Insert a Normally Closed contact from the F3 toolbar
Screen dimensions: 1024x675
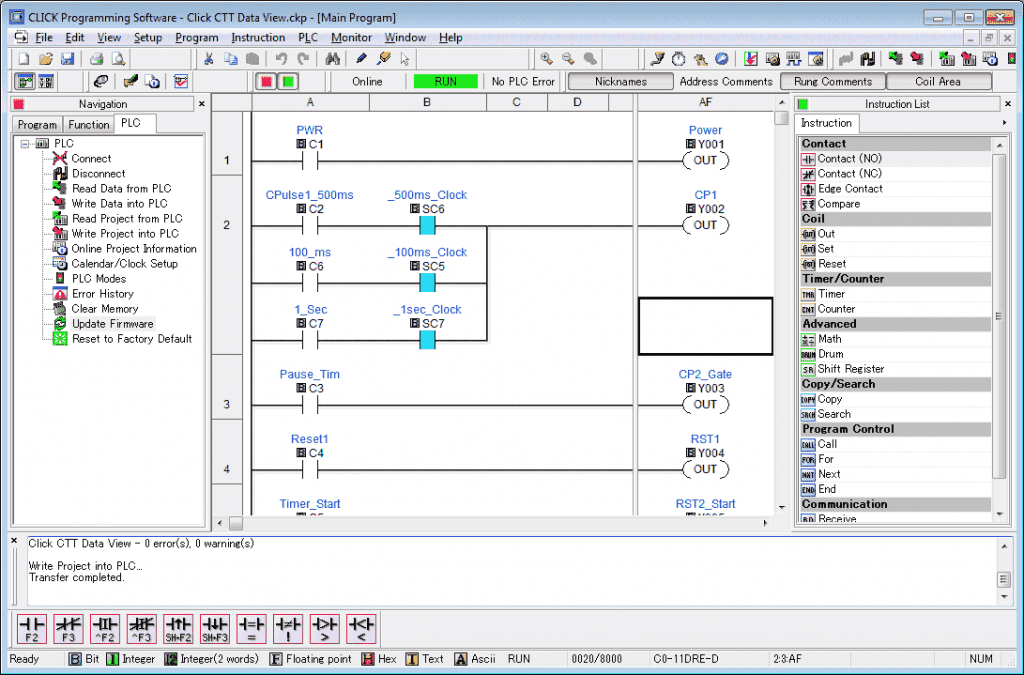point(68,628)
